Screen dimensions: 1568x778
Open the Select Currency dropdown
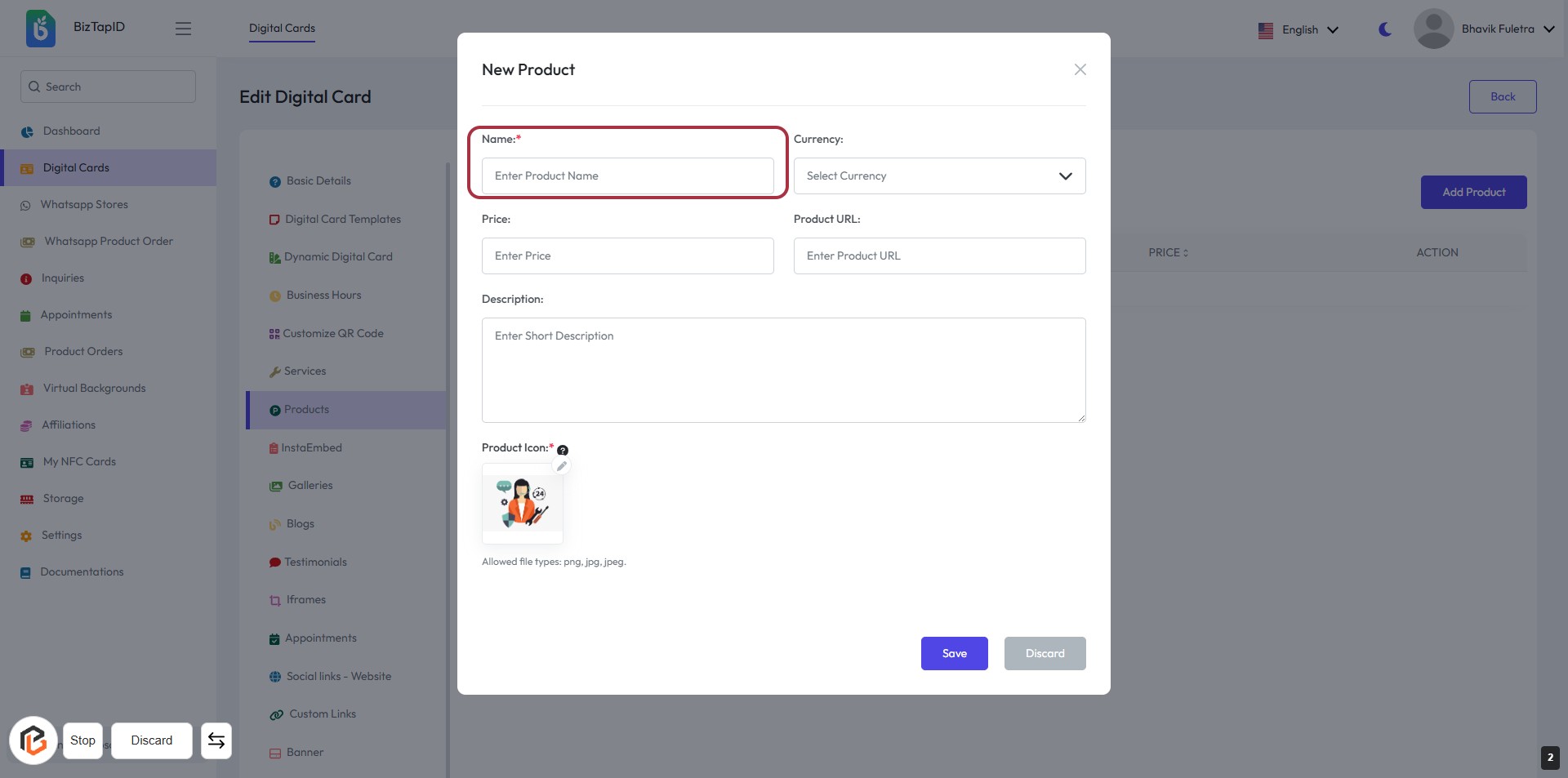tap(939, 176)
